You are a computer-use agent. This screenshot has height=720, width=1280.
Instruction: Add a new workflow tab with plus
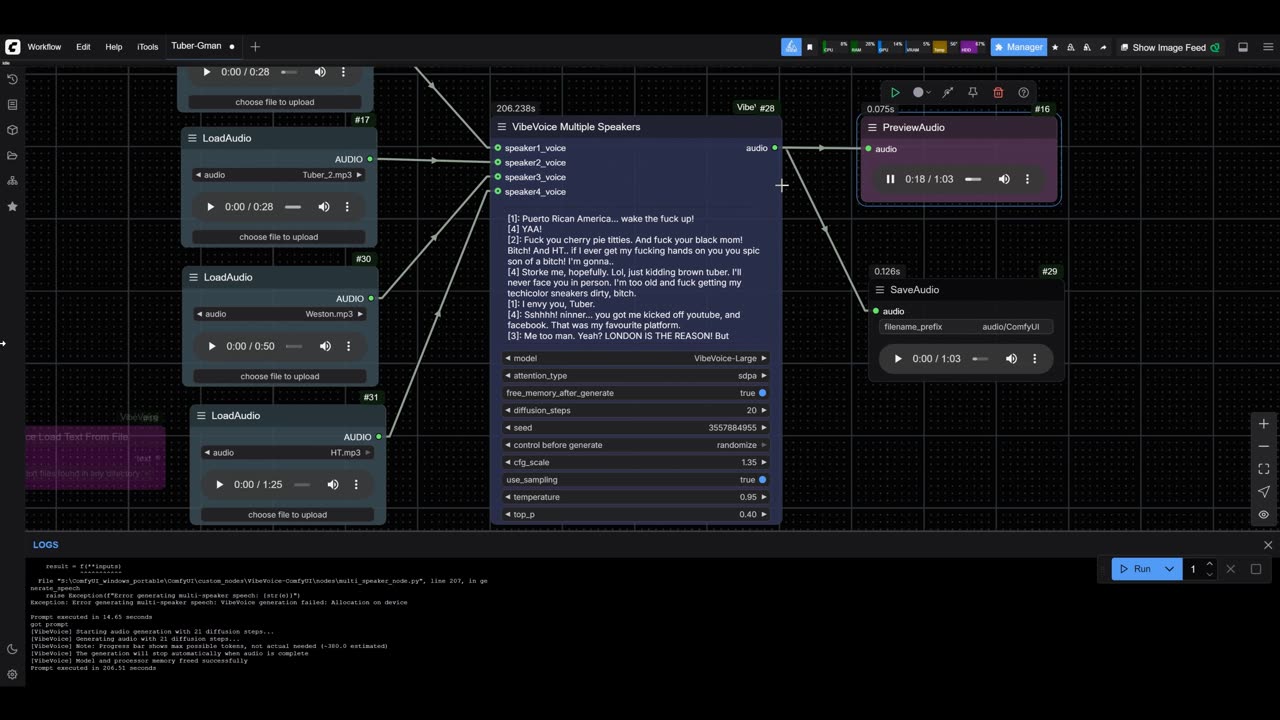(255, 46)
